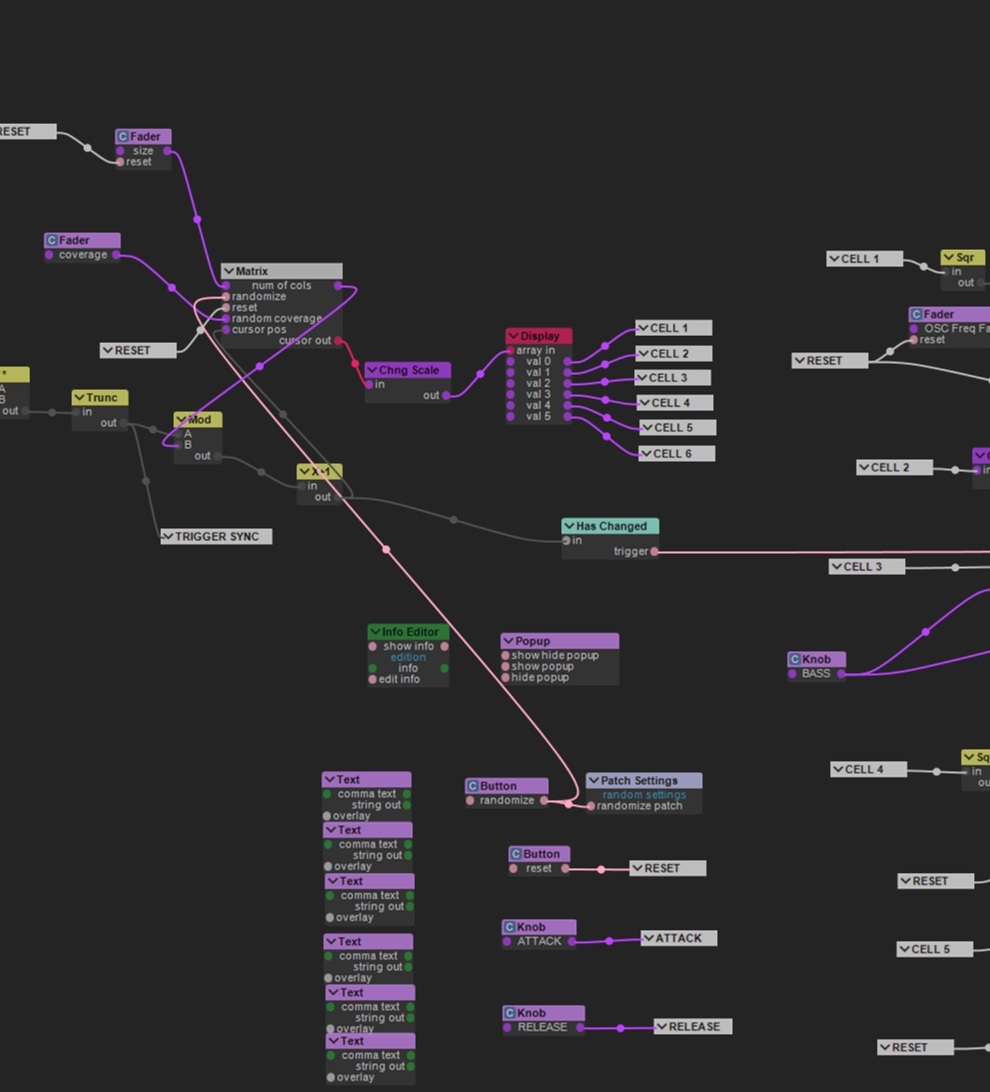The height and width of the screenshot is (1092, 990).
Task: Click the C icon on the RELEASE Knob
Action: pos(510,1014)
